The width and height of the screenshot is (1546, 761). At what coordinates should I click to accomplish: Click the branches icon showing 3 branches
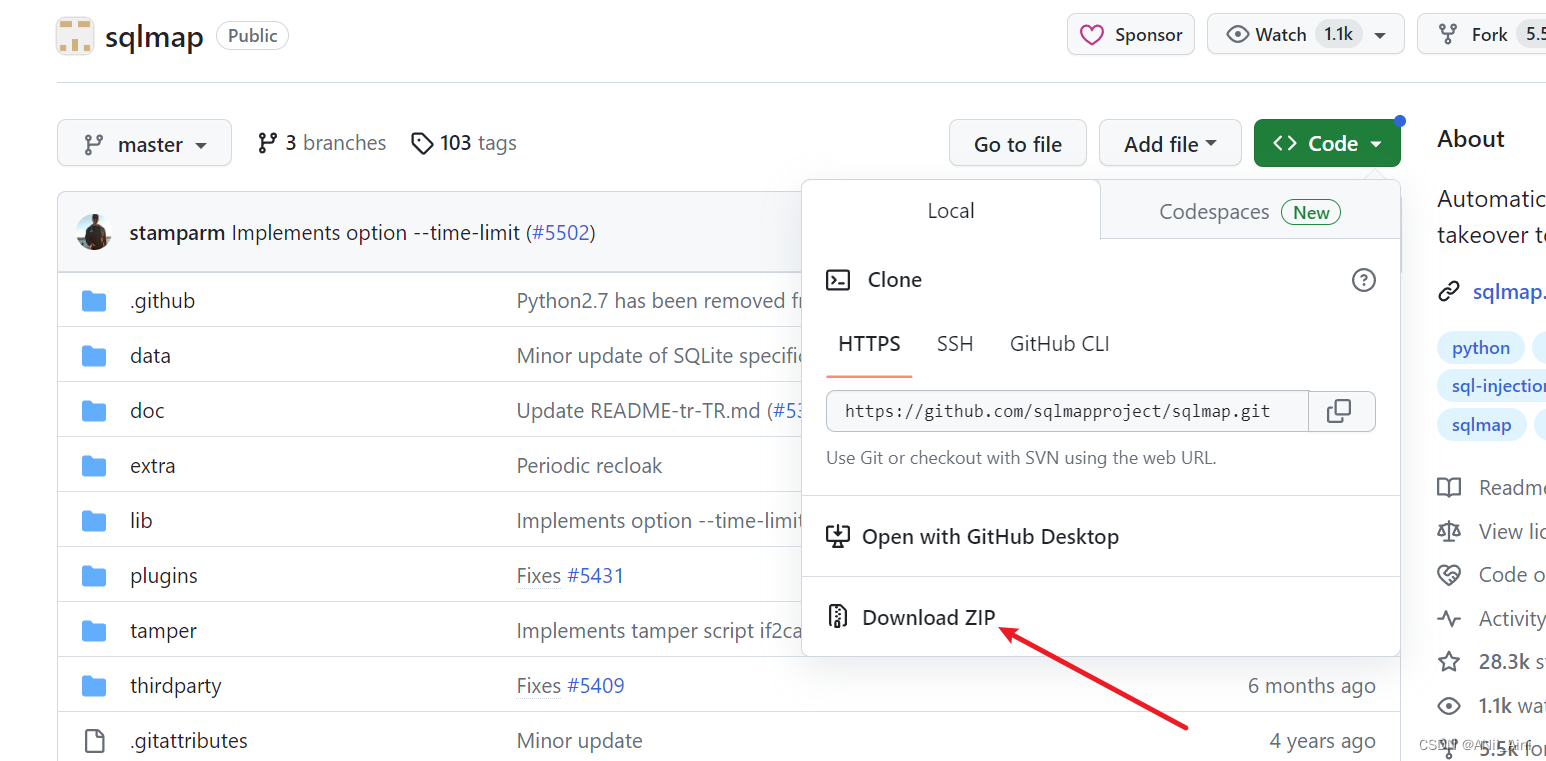tap(267, 143)
